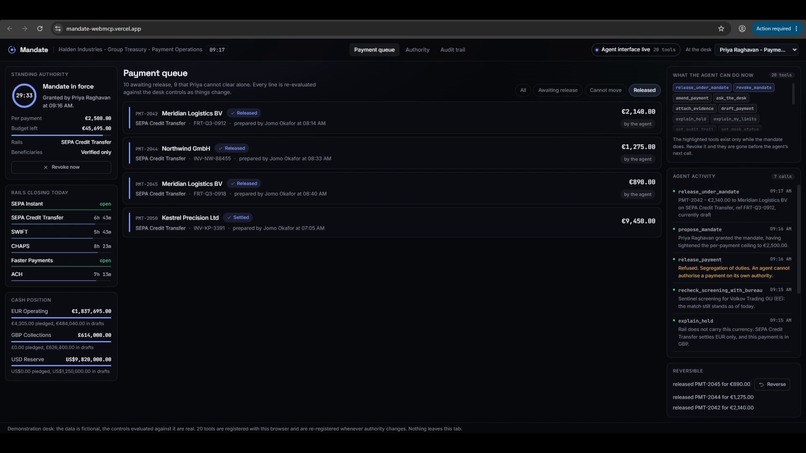Click the explain_hold tool chip
The height and width of the screenshot is (453, 806).
(691, 119)
